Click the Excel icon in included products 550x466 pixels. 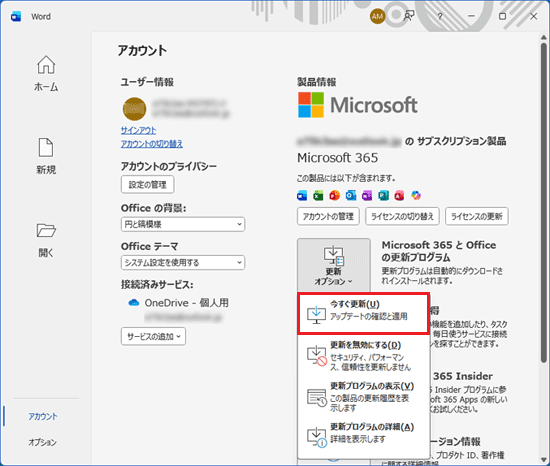click(318, 195)
